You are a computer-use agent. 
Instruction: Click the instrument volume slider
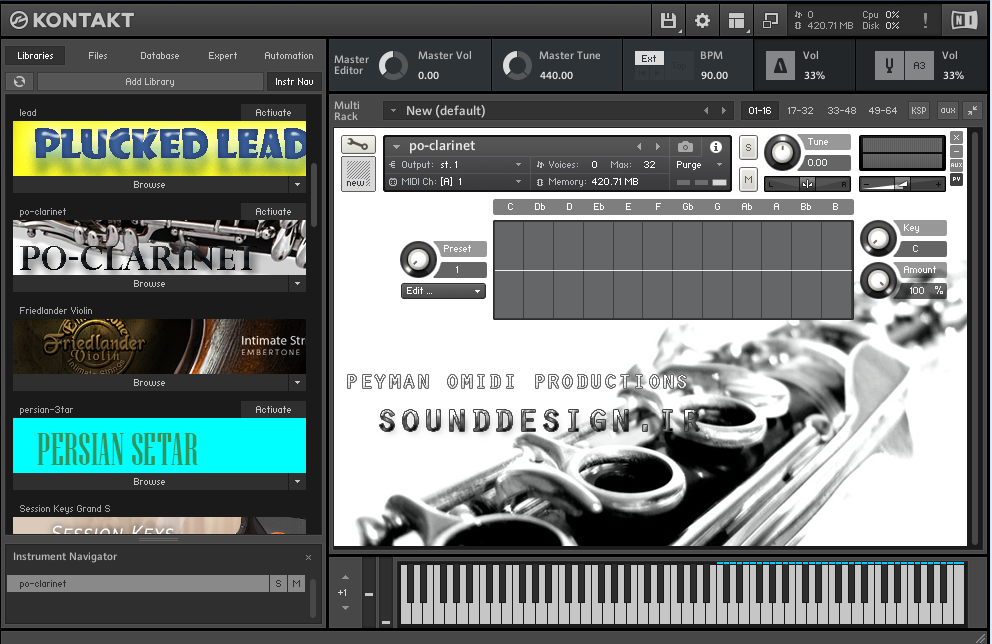click(x=902, y=184)
